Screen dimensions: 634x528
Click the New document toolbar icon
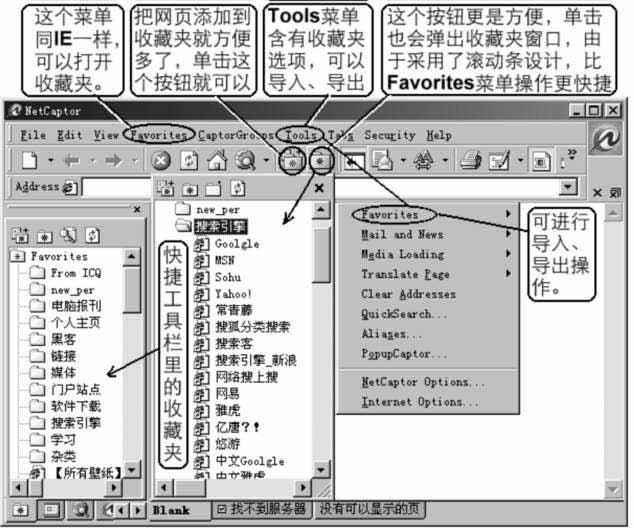coord(30,161)
